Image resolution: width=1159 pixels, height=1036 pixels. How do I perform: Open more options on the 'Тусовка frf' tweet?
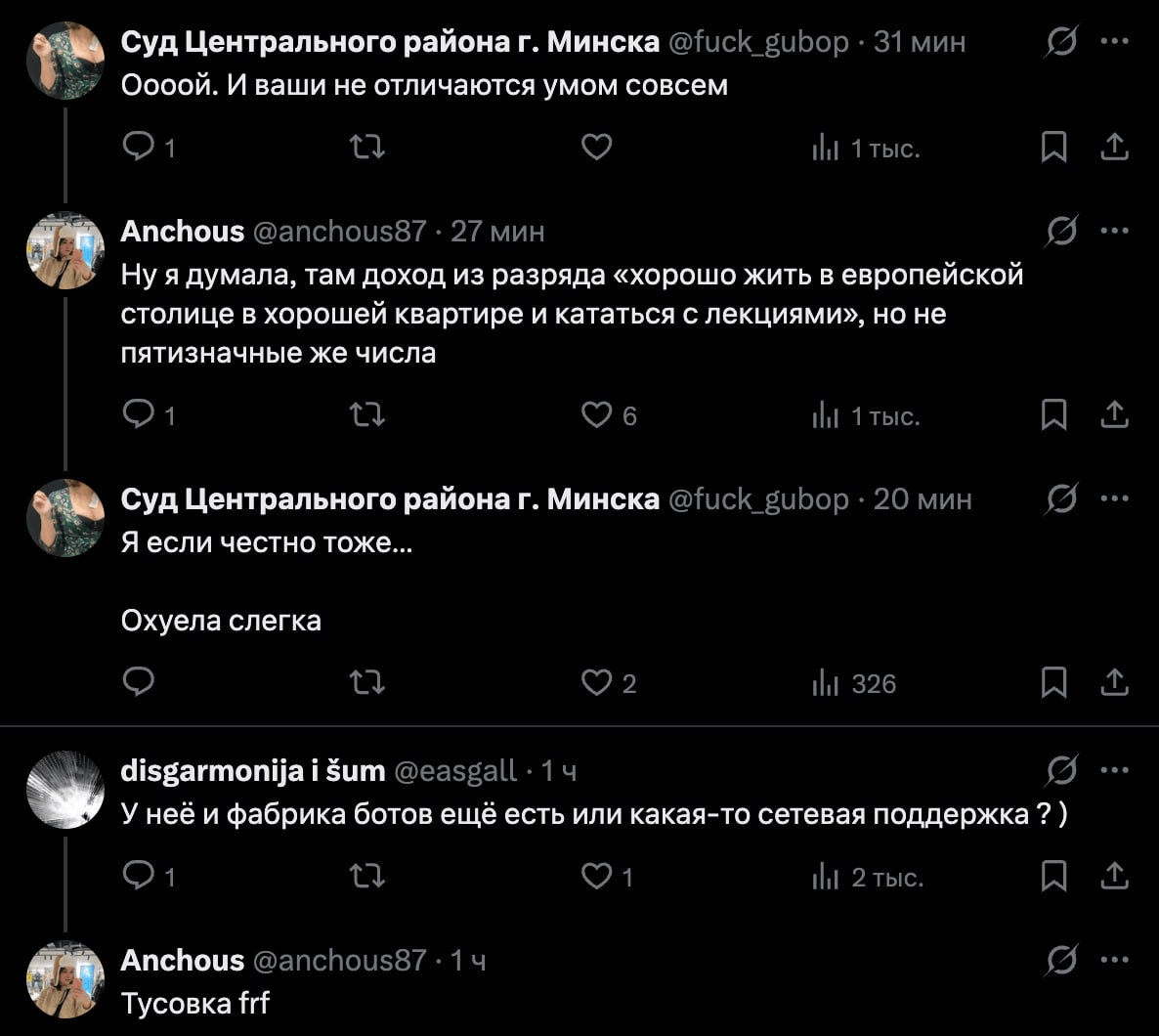(1115, 961)
